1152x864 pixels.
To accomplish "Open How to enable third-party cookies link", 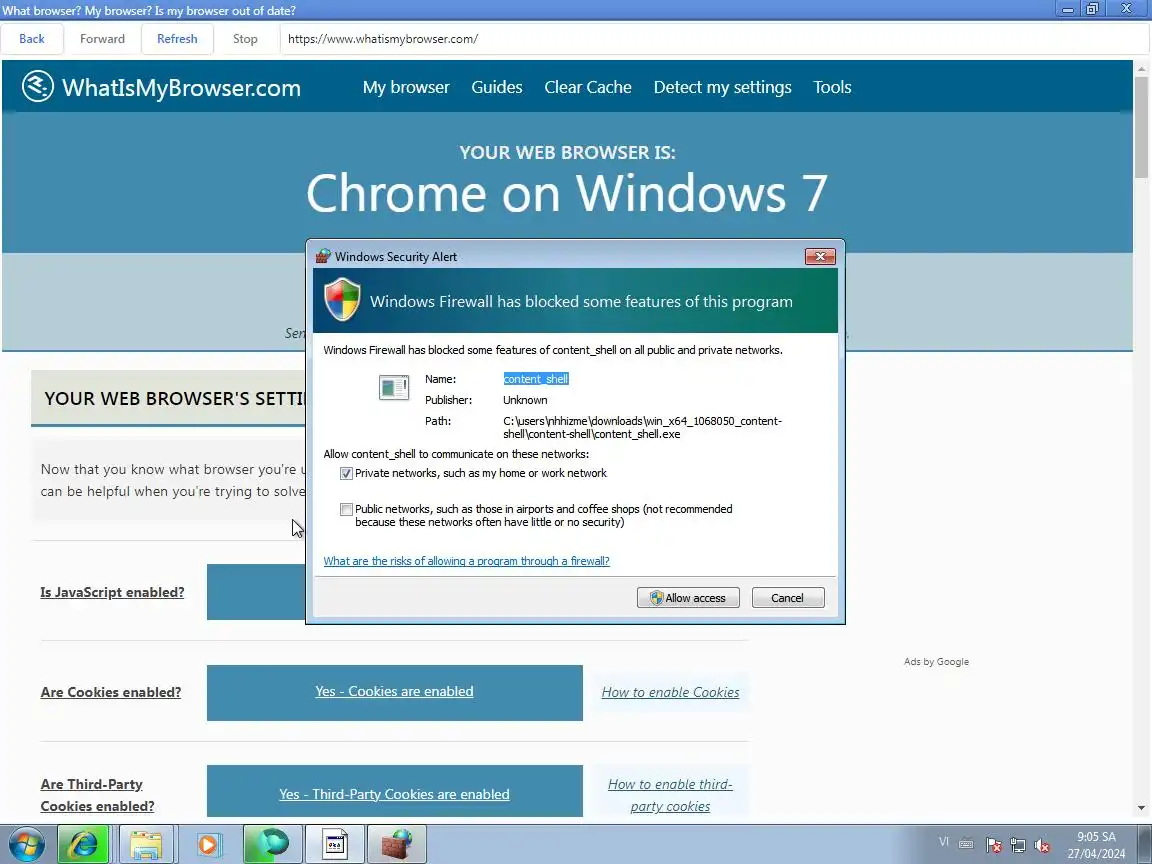I will (x=670, y=795).
